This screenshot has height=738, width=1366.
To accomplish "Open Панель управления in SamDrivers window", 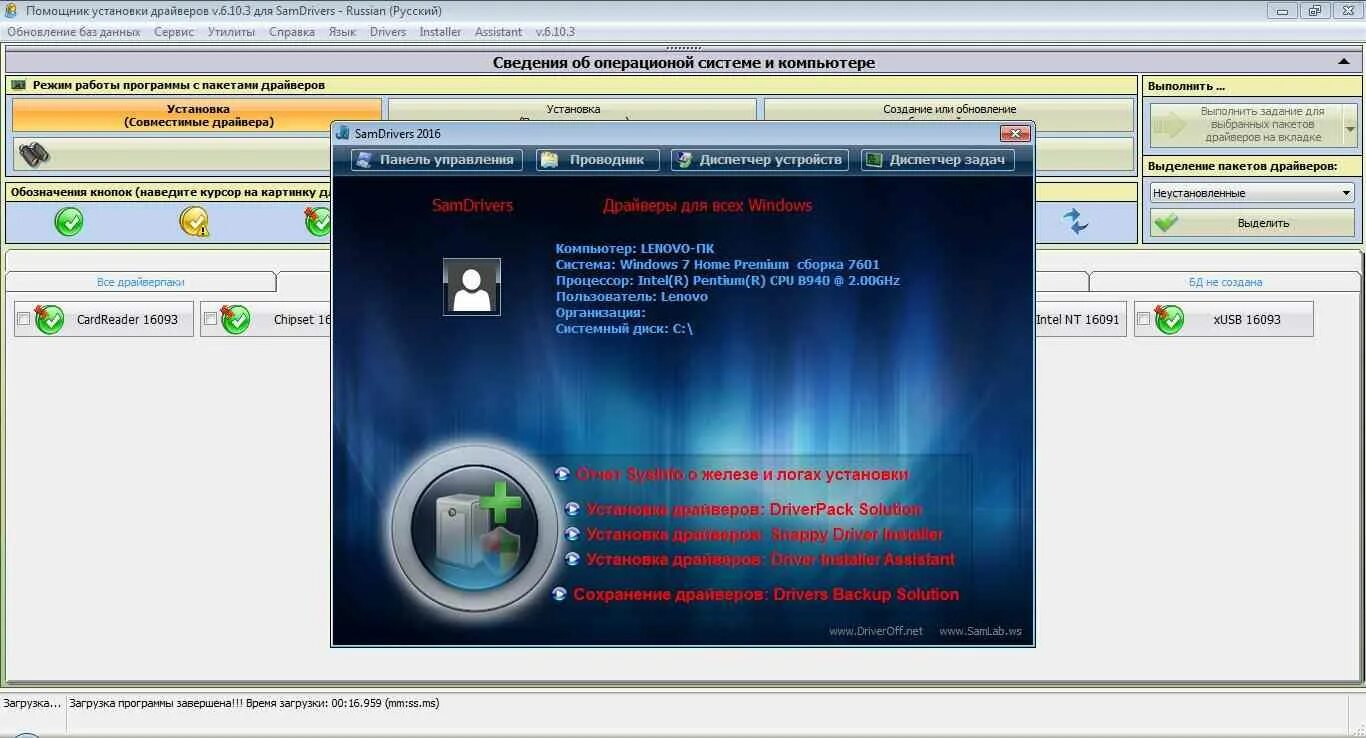I will pos(435,159).
